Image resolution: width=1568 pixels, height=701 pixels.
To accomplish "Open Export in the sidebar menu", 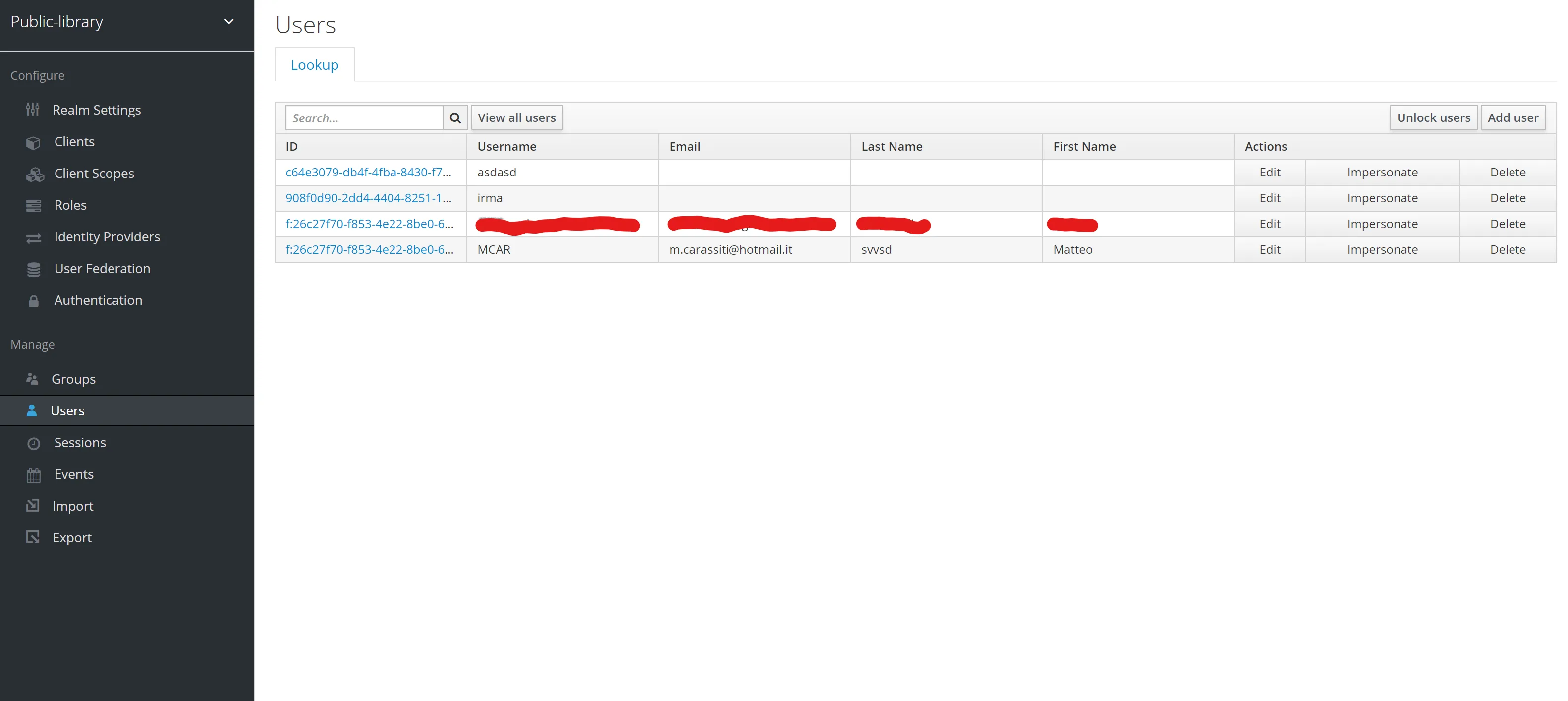I will click(72, 538).
